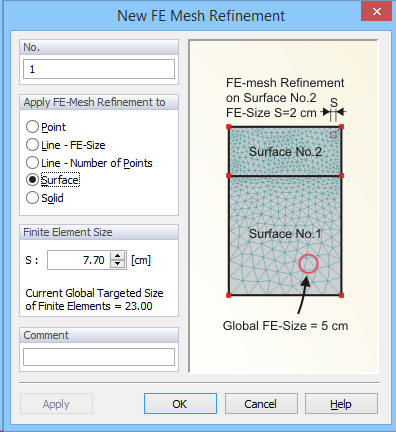Click the small square marker in Surface No.2
This screenshot has height=432, width=396.
(333, 135)
